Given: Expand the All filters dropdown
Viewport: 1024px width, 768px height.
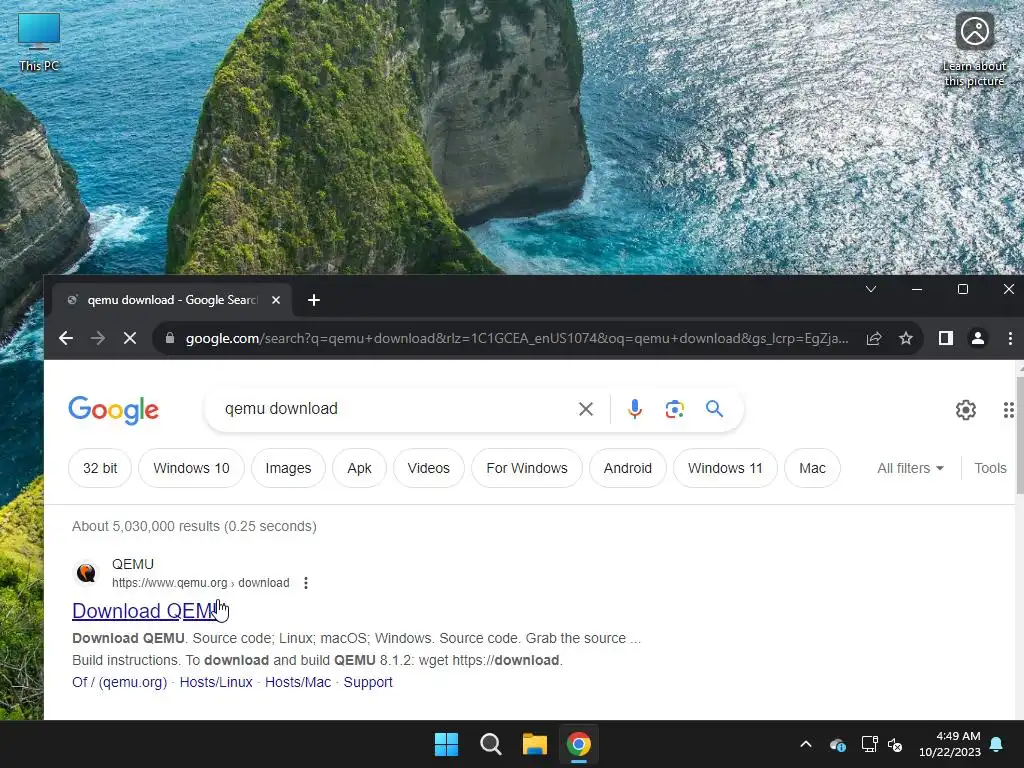Looking at the screenshot, I should 910,468.
